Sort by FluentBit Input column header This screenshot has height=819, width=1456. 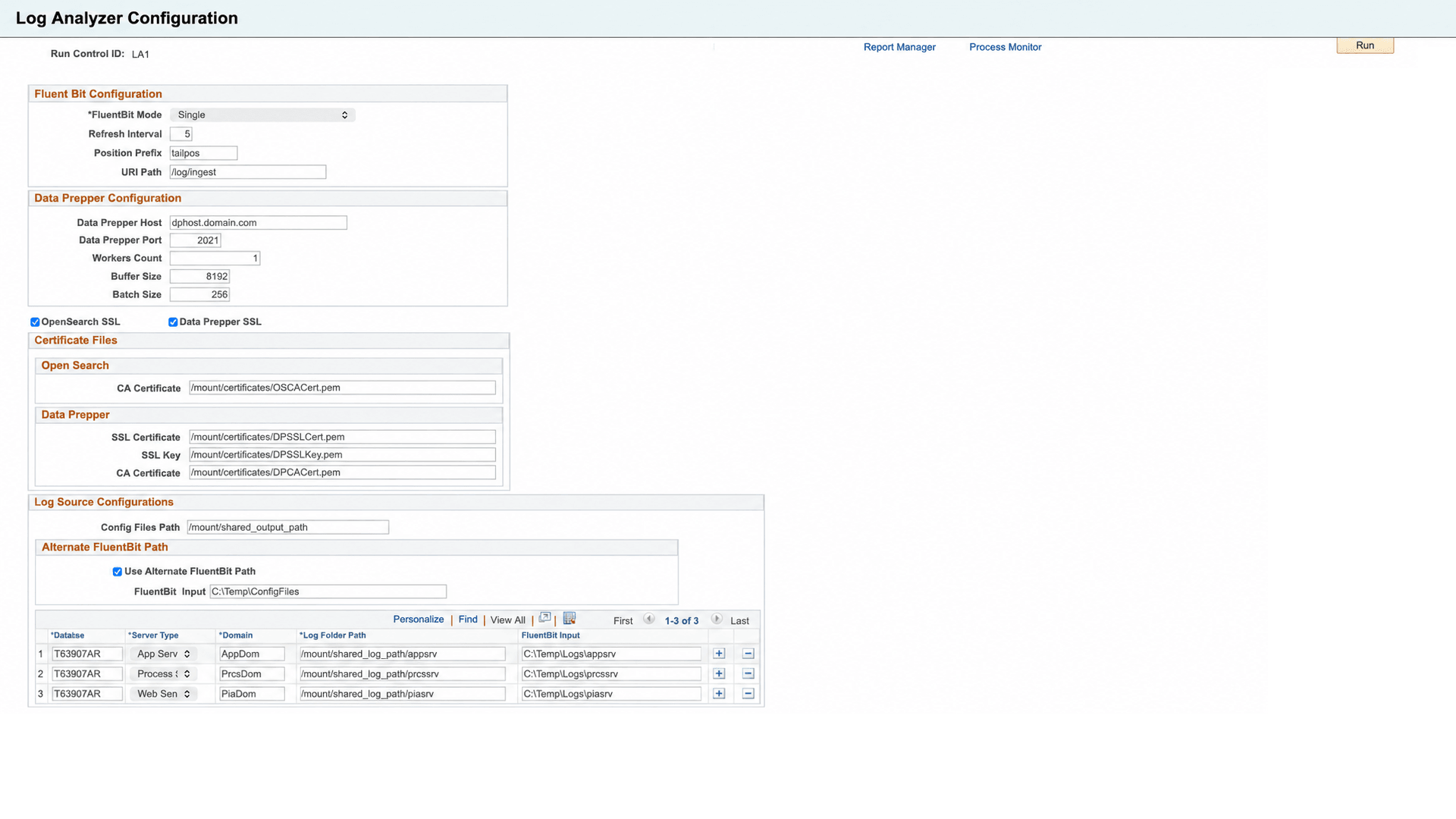click(551, 635)
